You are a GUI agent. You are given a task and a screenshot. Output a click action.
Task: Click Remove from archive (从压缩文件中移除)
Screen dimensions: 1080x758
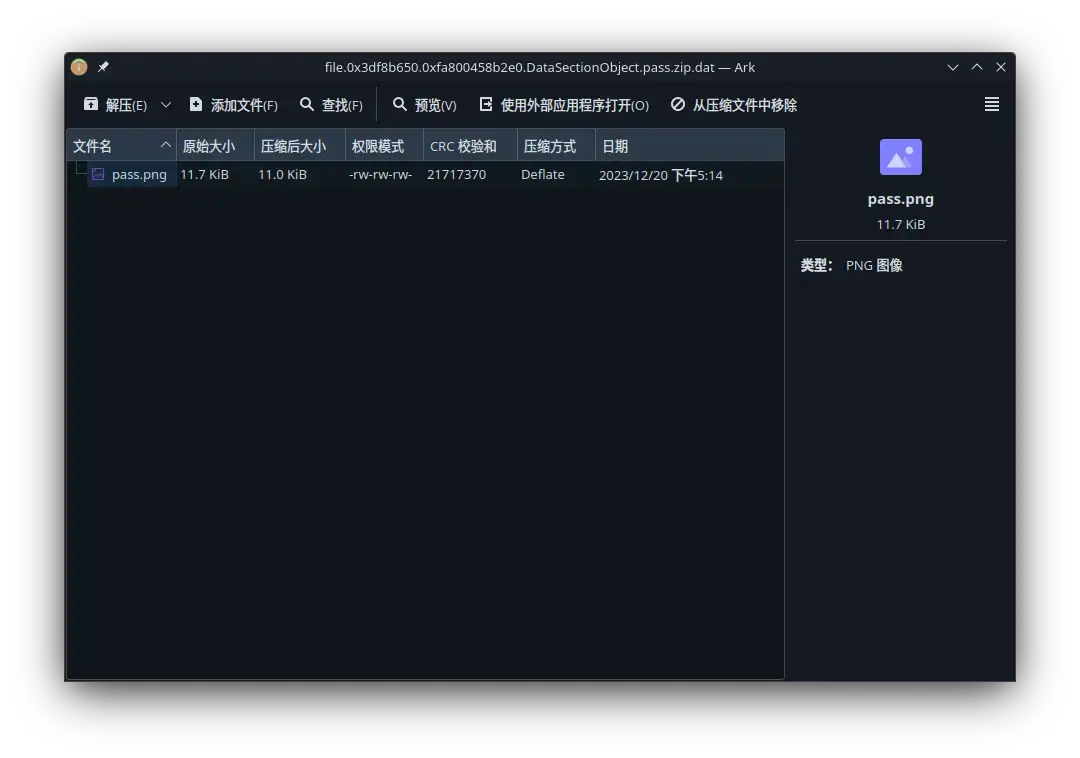click(733, 105)
